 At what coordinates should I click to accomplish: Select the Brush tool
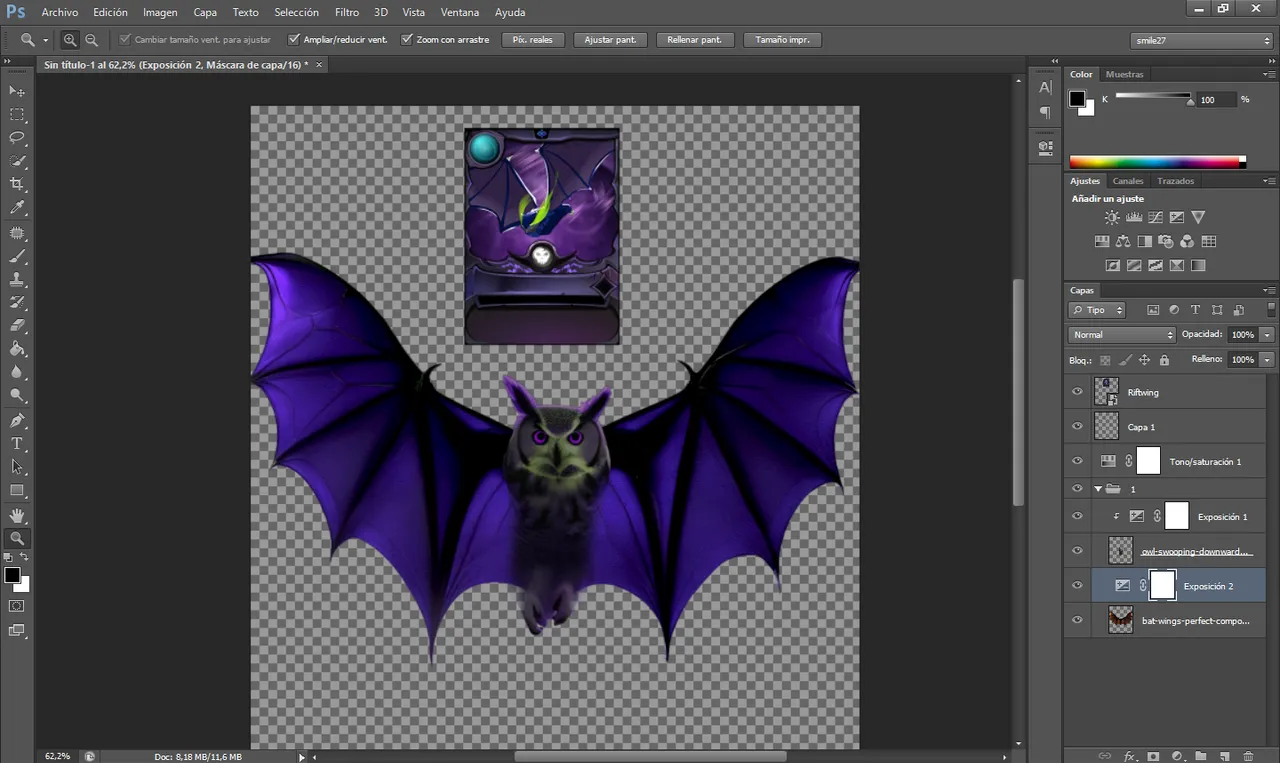coord(17,256)
